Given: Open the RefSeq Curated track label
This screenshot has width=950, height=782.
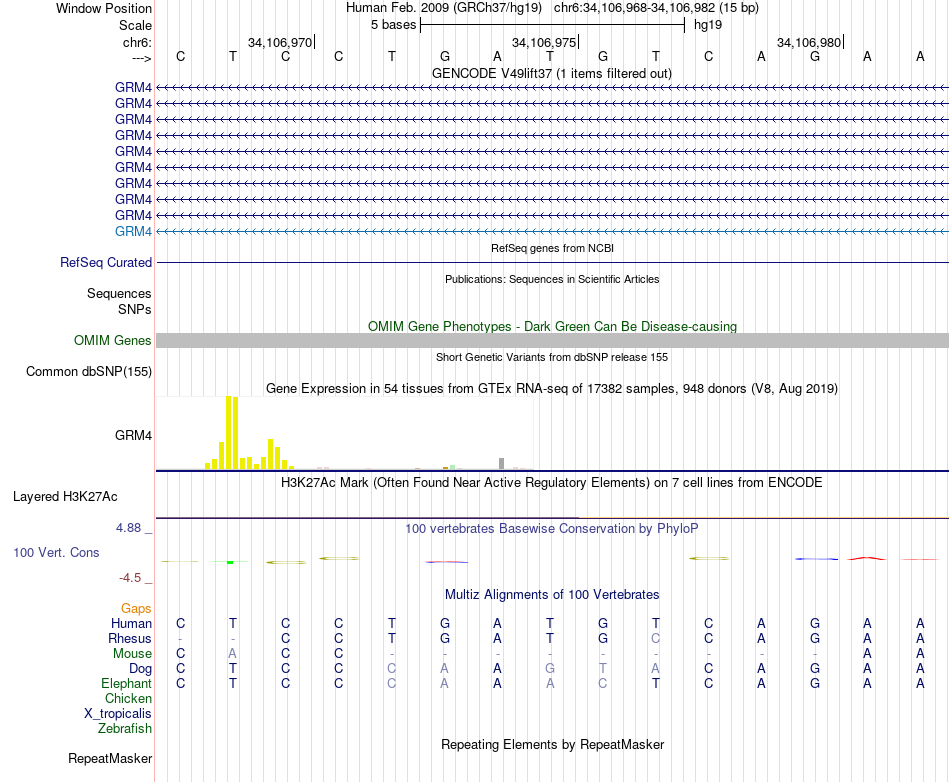Looking at the screenshot, I should [106, 262].
